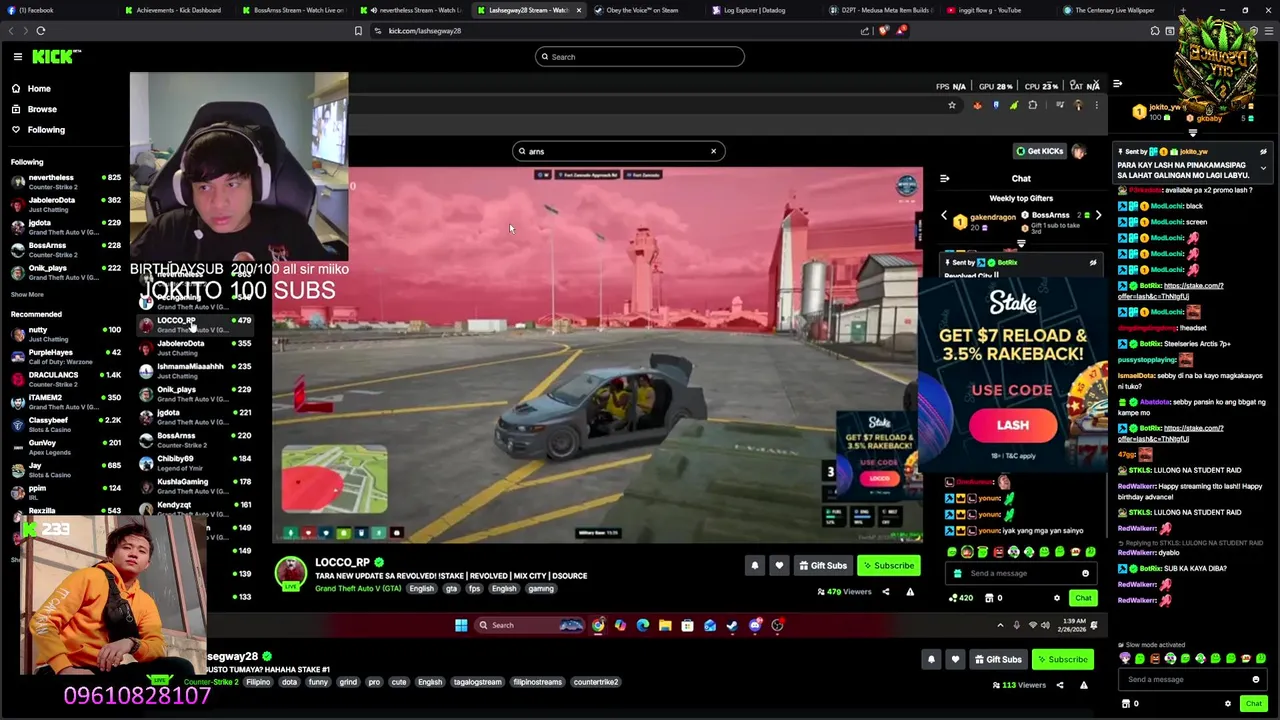
Task: Share lashsegway28 stream icon
Action: (x=1058, y=685)
